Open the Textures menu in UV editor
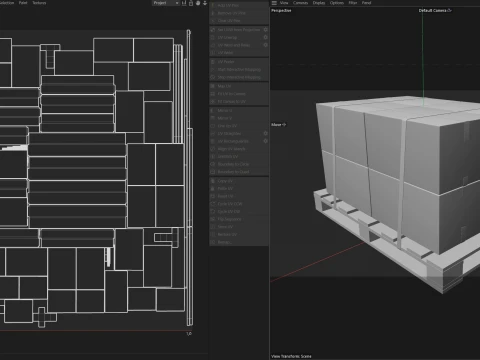The width and height of the screenshot is (480, 360). click(x=39, y=3)
